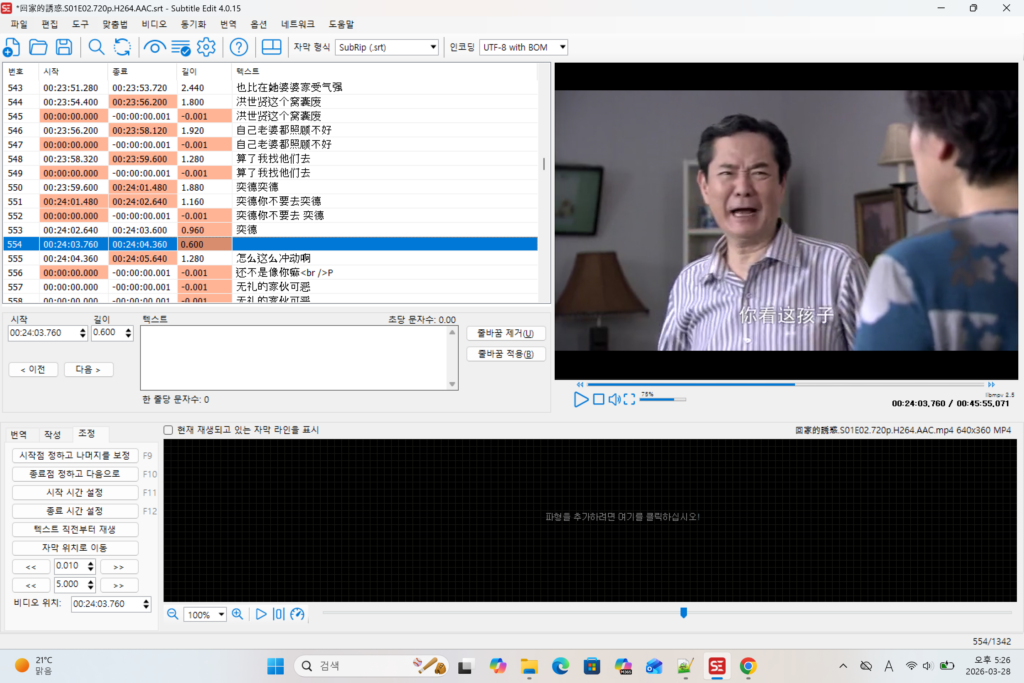Enable the show currently playing subtitle checkbox
Screen dimensions: 1024x683
pyautogui.click(x=168, y=430)
